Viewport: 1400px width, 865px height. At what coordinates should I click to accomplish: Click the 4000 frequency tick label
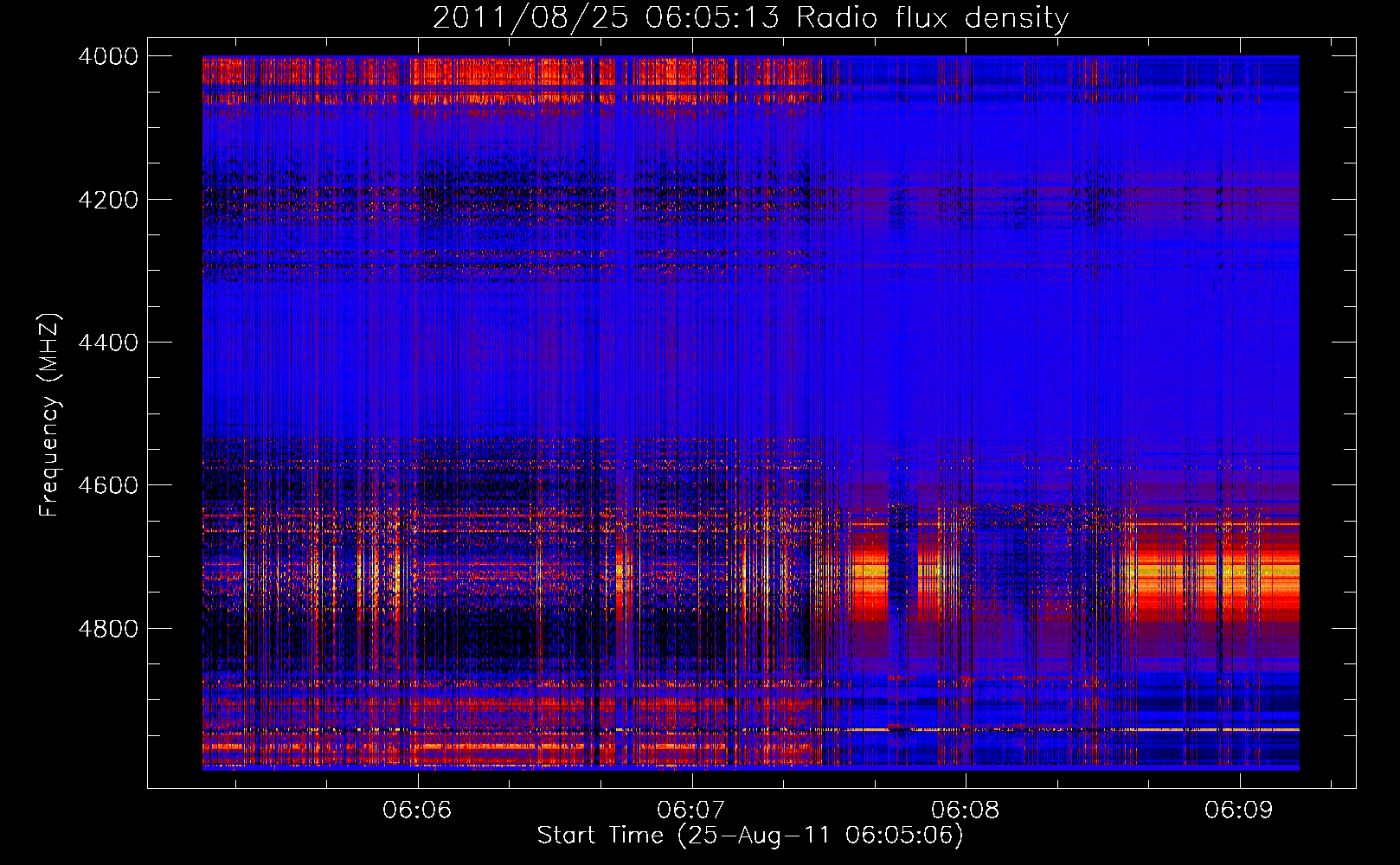108,56
